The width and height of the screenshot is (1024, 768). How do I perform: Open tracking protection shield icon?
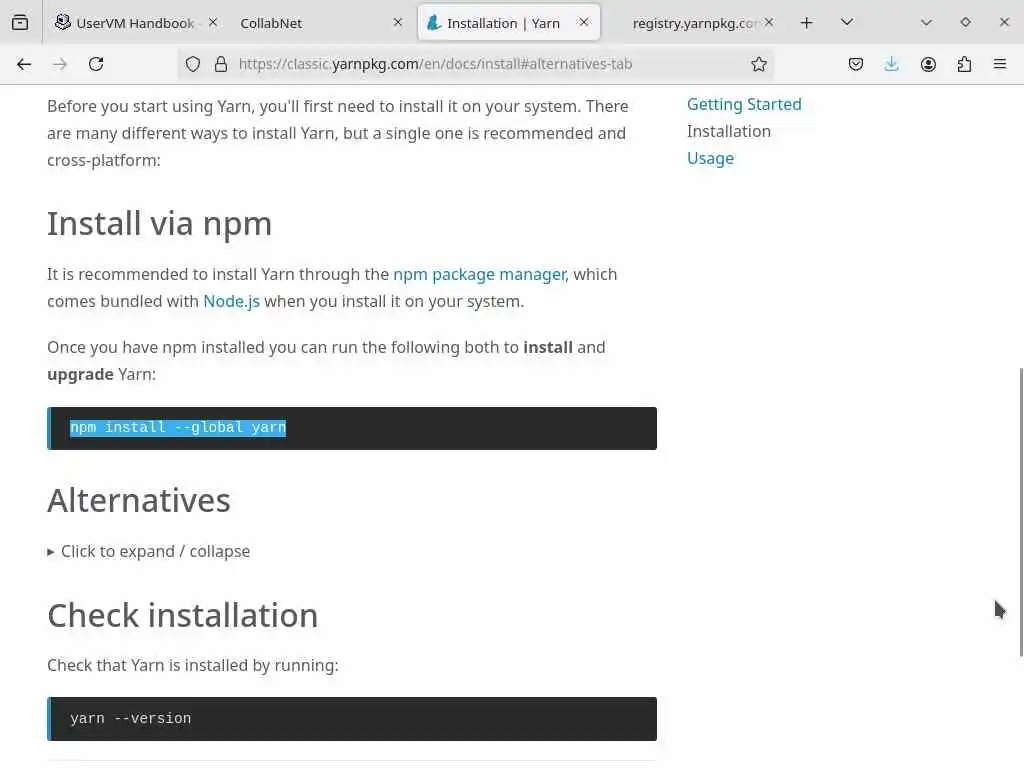pos(193,64)
